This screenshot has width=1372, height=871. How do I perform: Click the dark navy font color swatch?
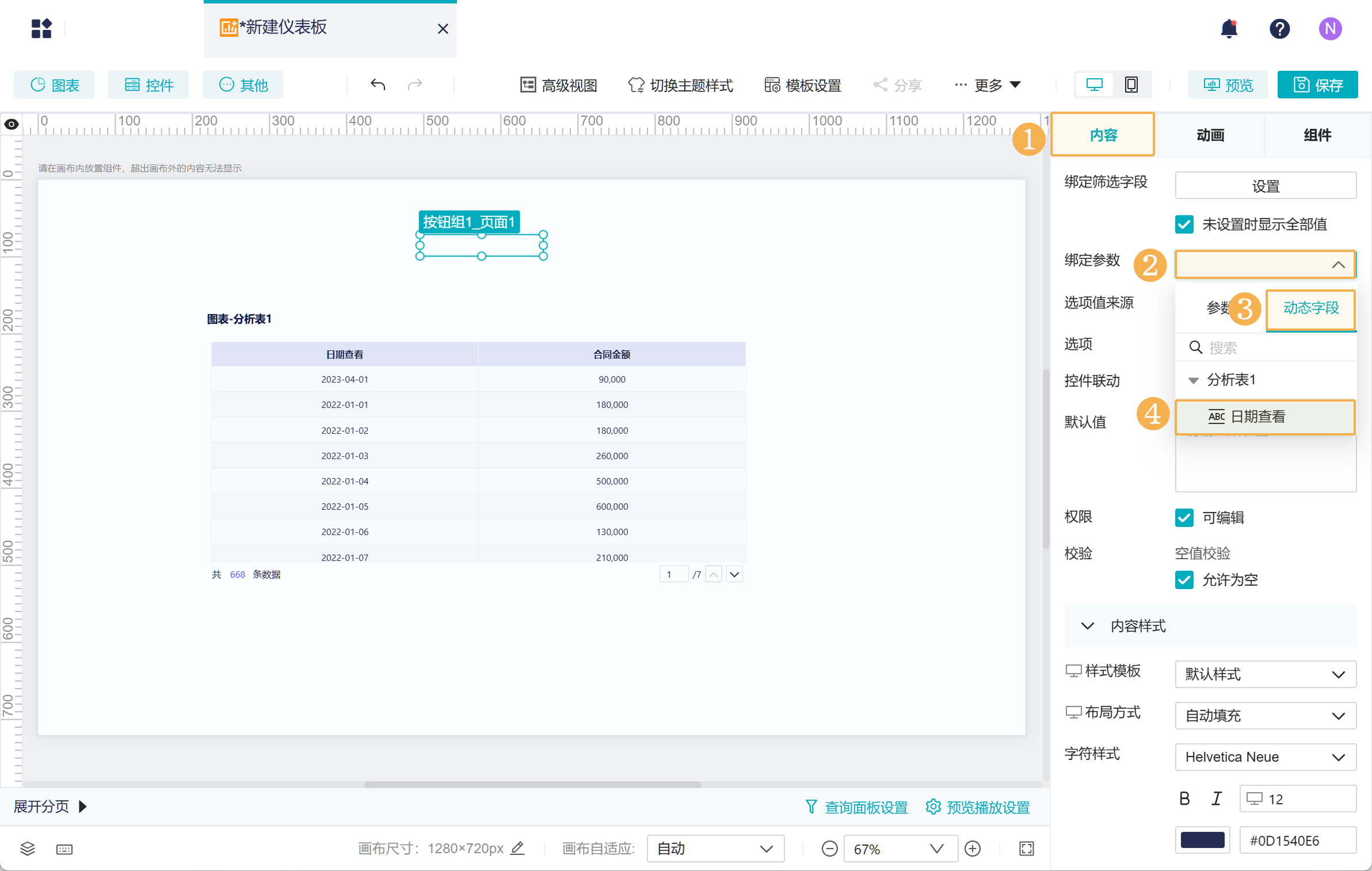coord(1202,841)
